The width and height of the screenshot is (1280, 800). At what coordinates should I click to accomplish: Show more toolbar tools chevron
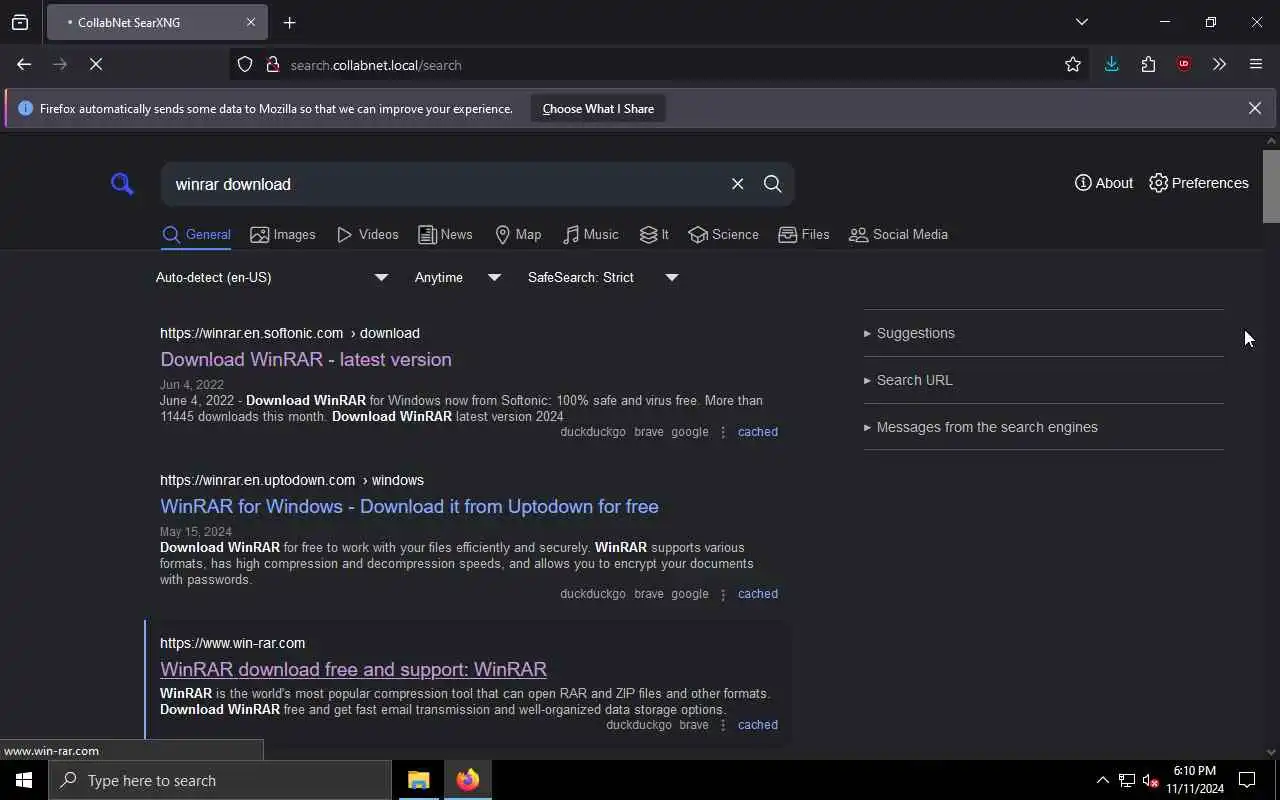[1219, 64]
